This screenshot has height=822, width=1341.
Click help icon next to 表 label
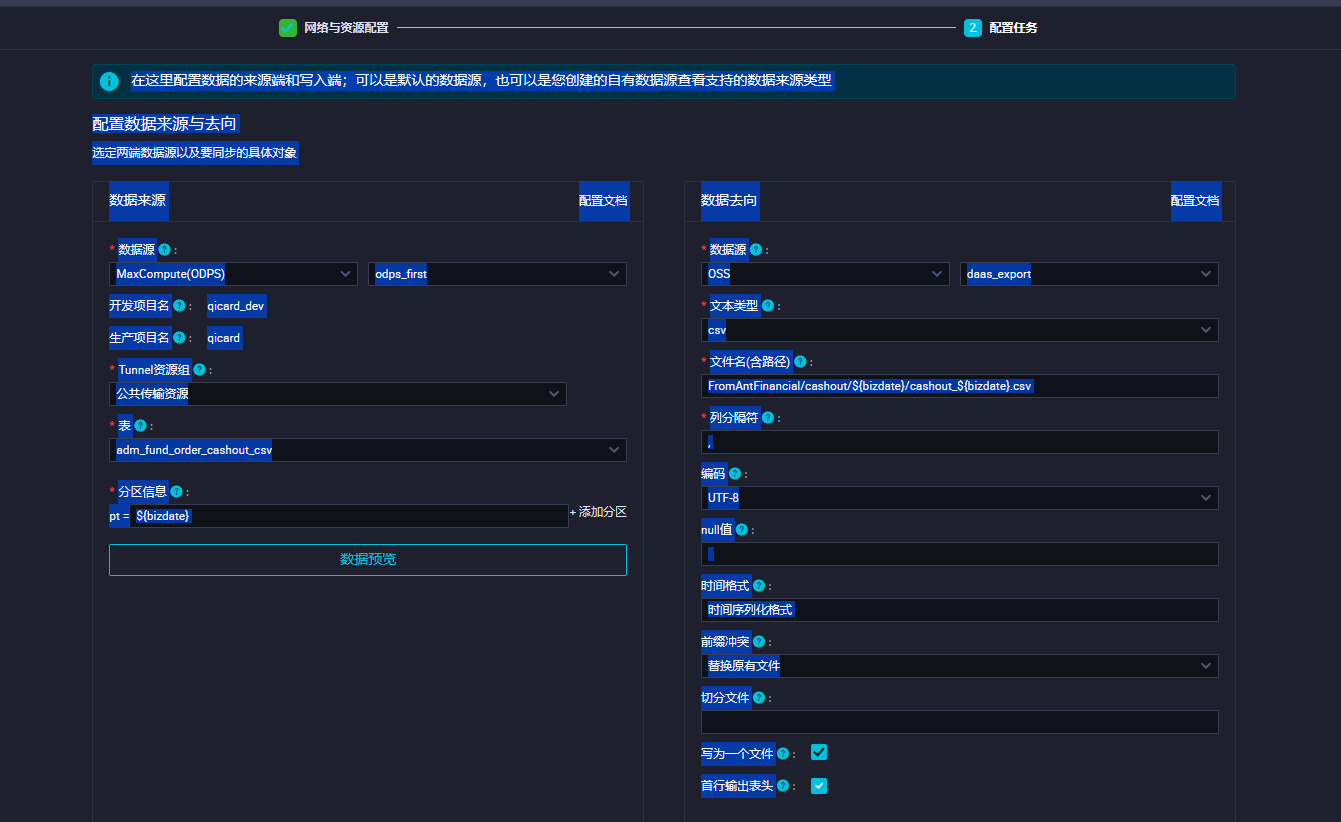click(141, 426)
